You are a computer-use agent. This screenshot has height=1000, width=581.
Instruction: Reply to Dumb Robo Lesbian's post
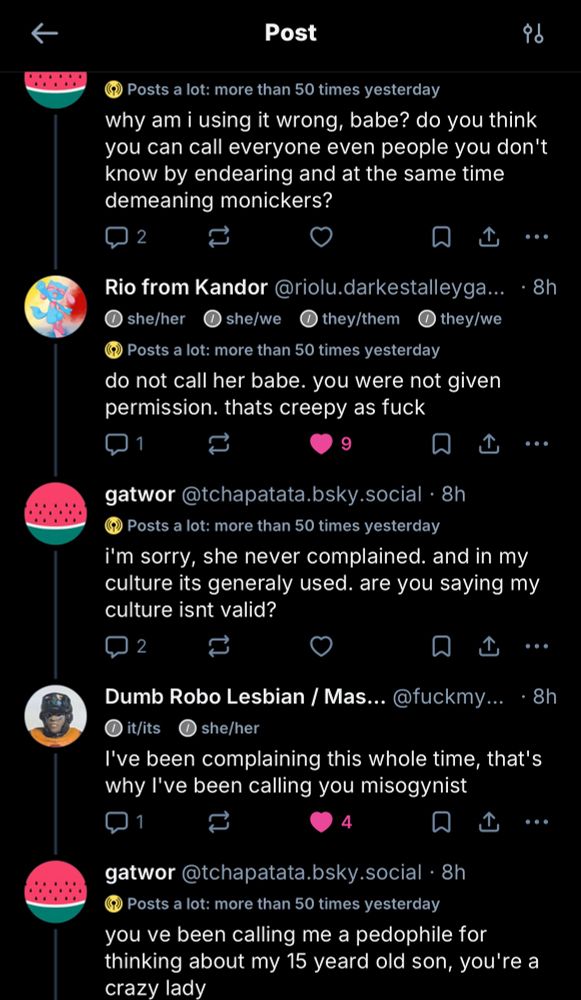[x=117, y=821]
